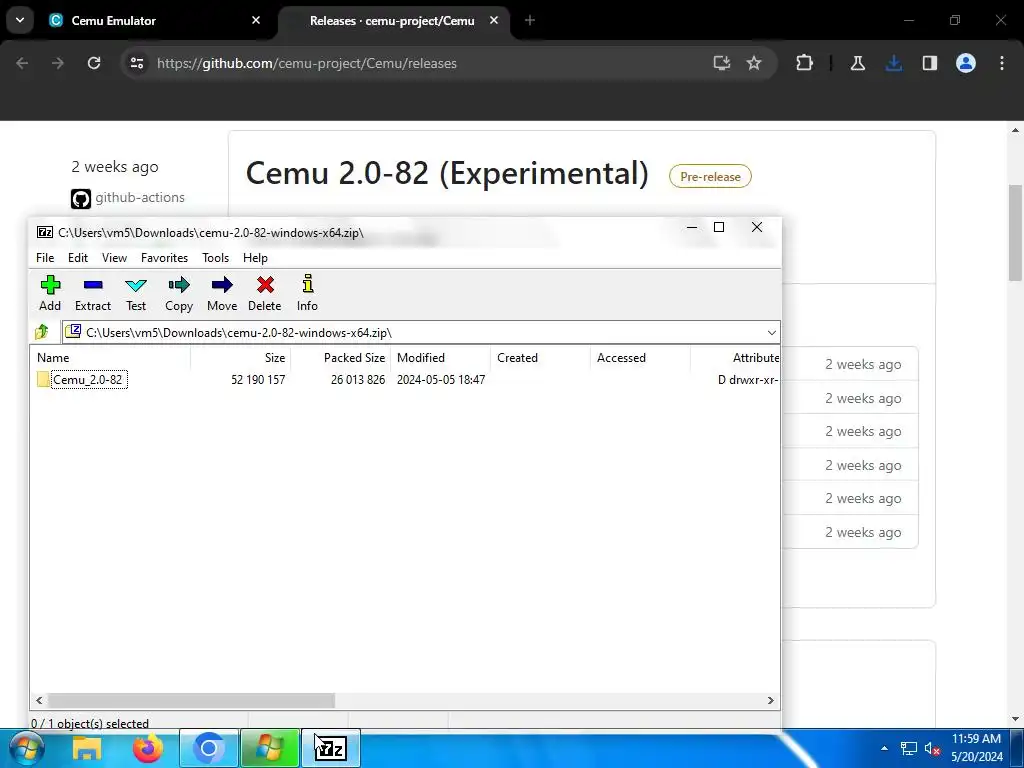The image size is (1024, 768).
Task: Click the Chrome forward arrow
Action: [x=57, y=63]
